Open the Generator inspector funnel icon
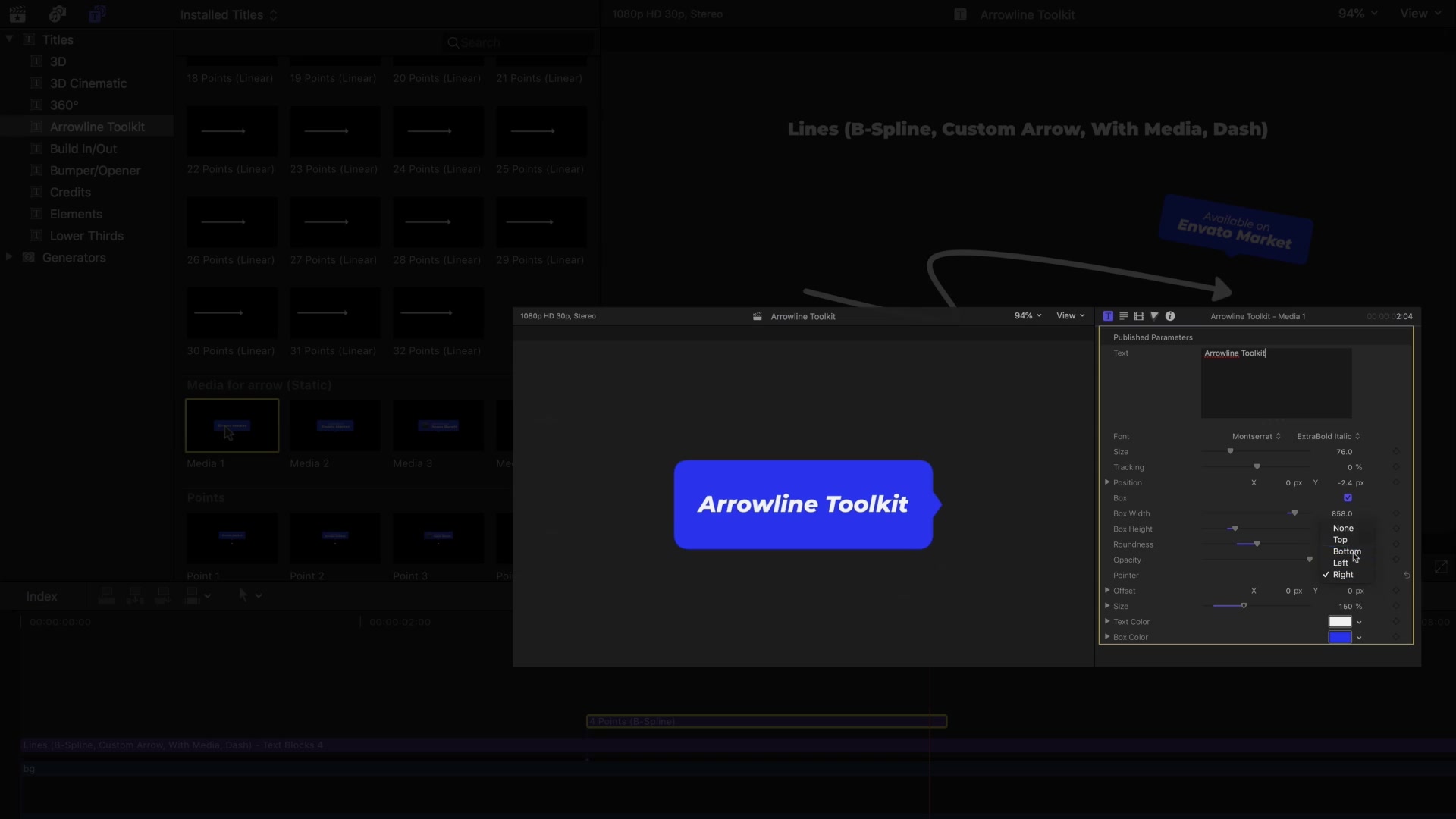 click(x=1154, y=316)
